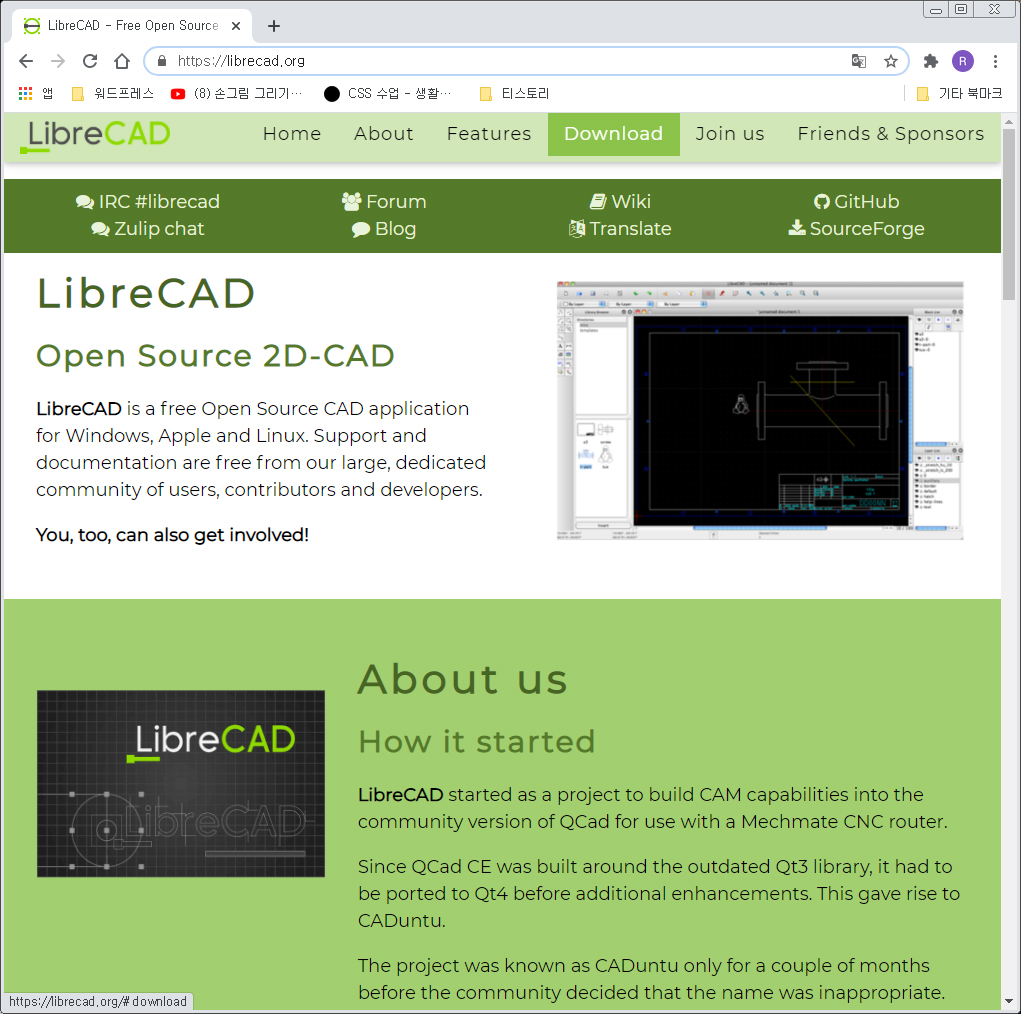Select the Join us navigation item
The width and height of the screenshot is (1021, 1014).
pyautogui.click(x=730, y=134)
